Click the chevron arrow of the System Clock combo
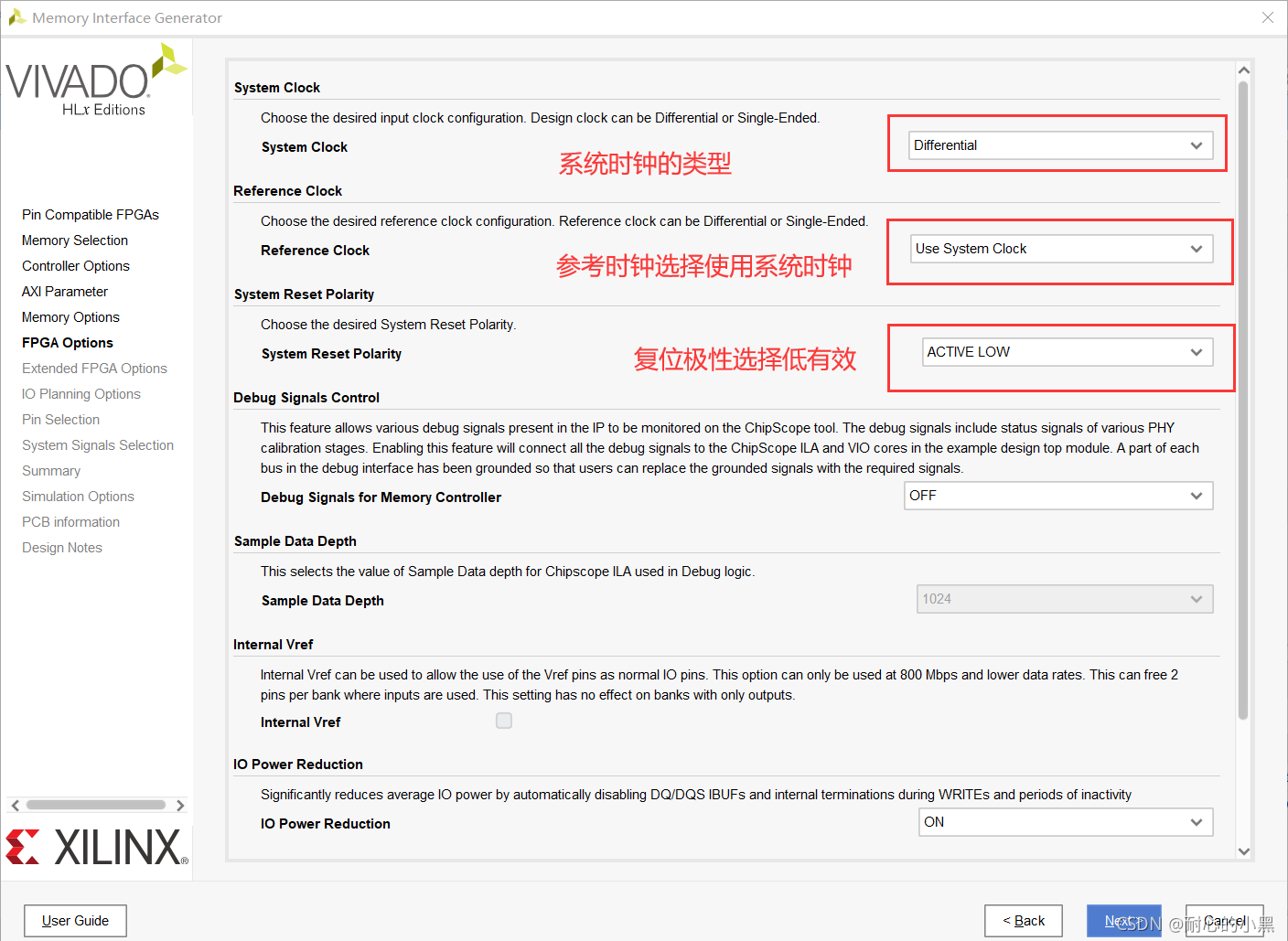The height and width of the screenshot is (941, 1288). (1197, 145)
